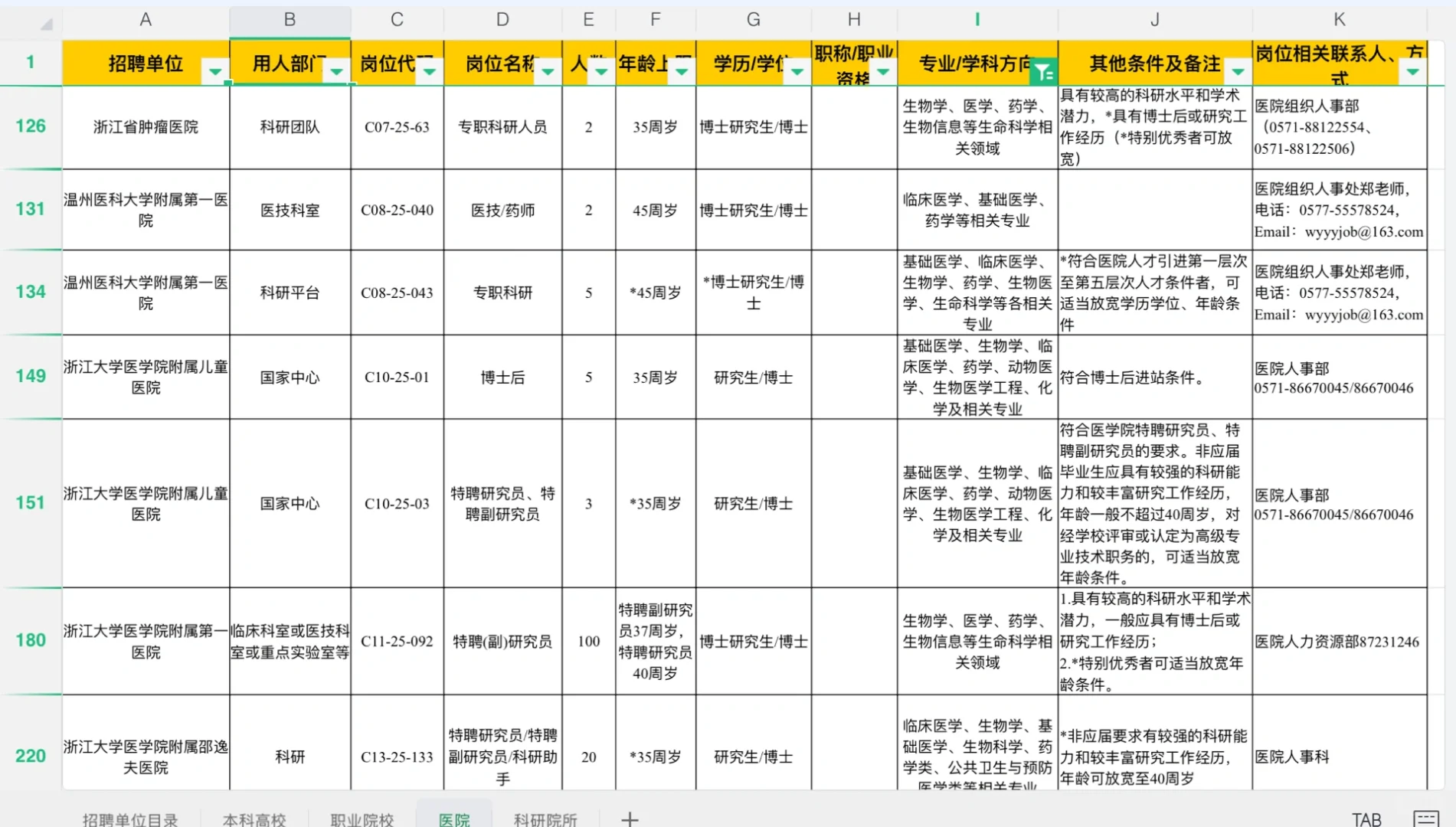Screen dimensions: 1456x827
Task: Select column J header
Action: 1155,21
